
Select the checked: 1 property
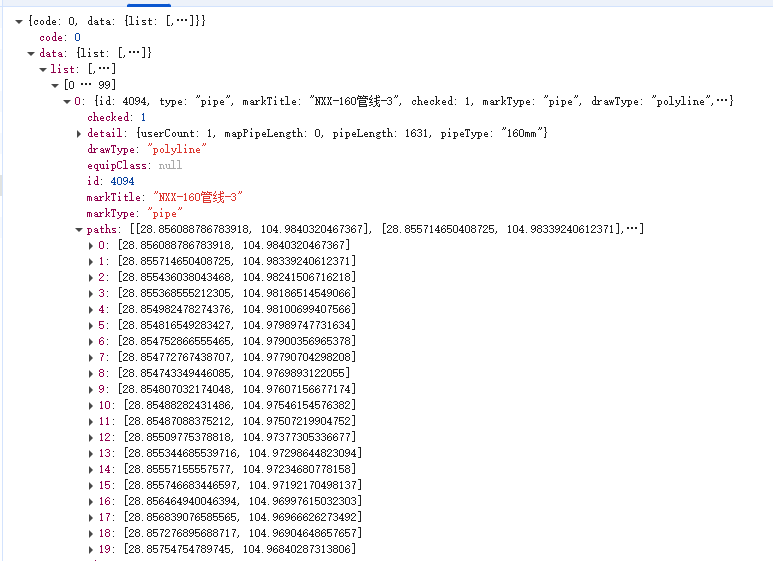[109, 117]
